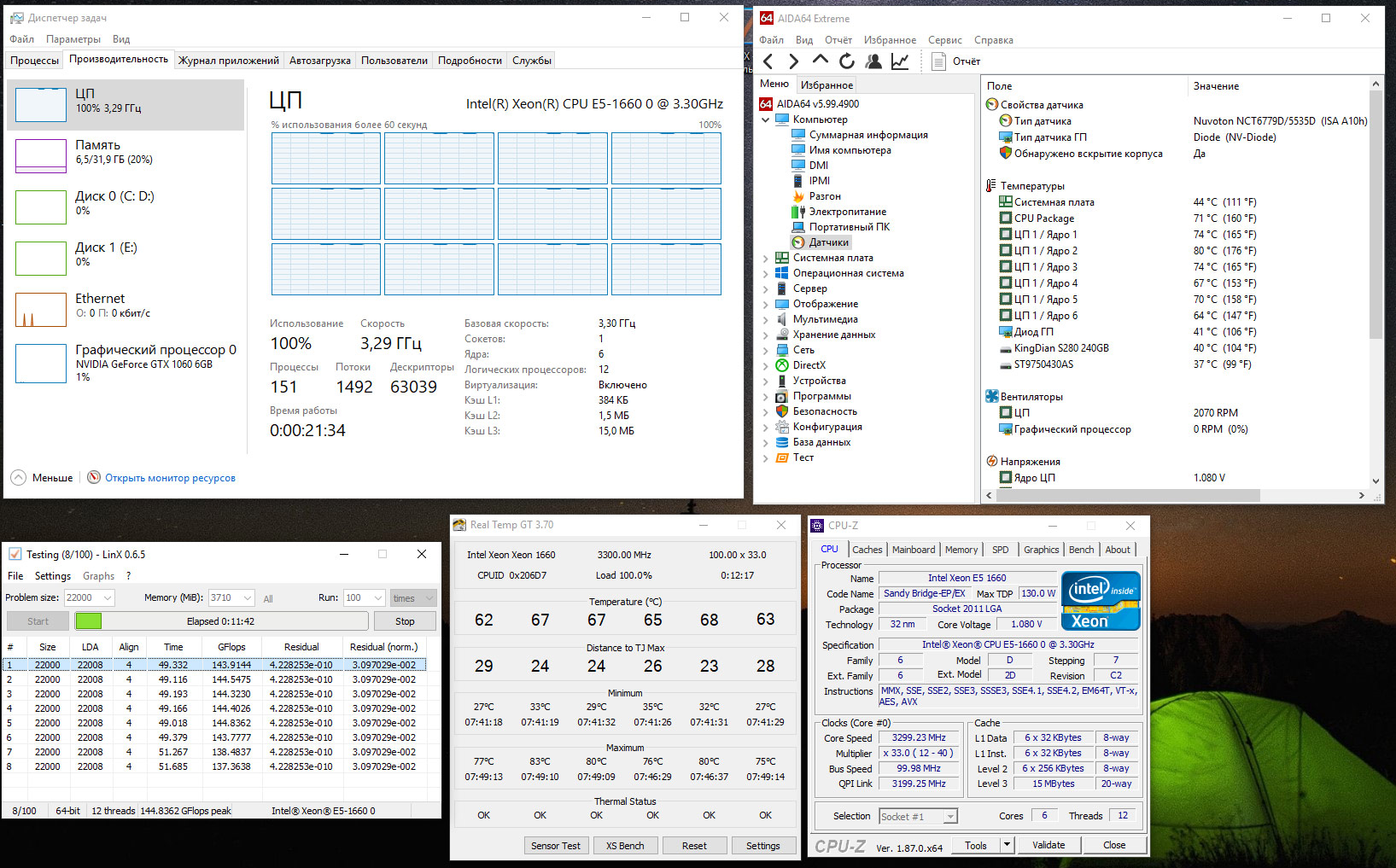The width and height of the screenshot is (1396, 868).
Task: Click Validate in CPU-Z
Action: click(x=1048, y=845)
